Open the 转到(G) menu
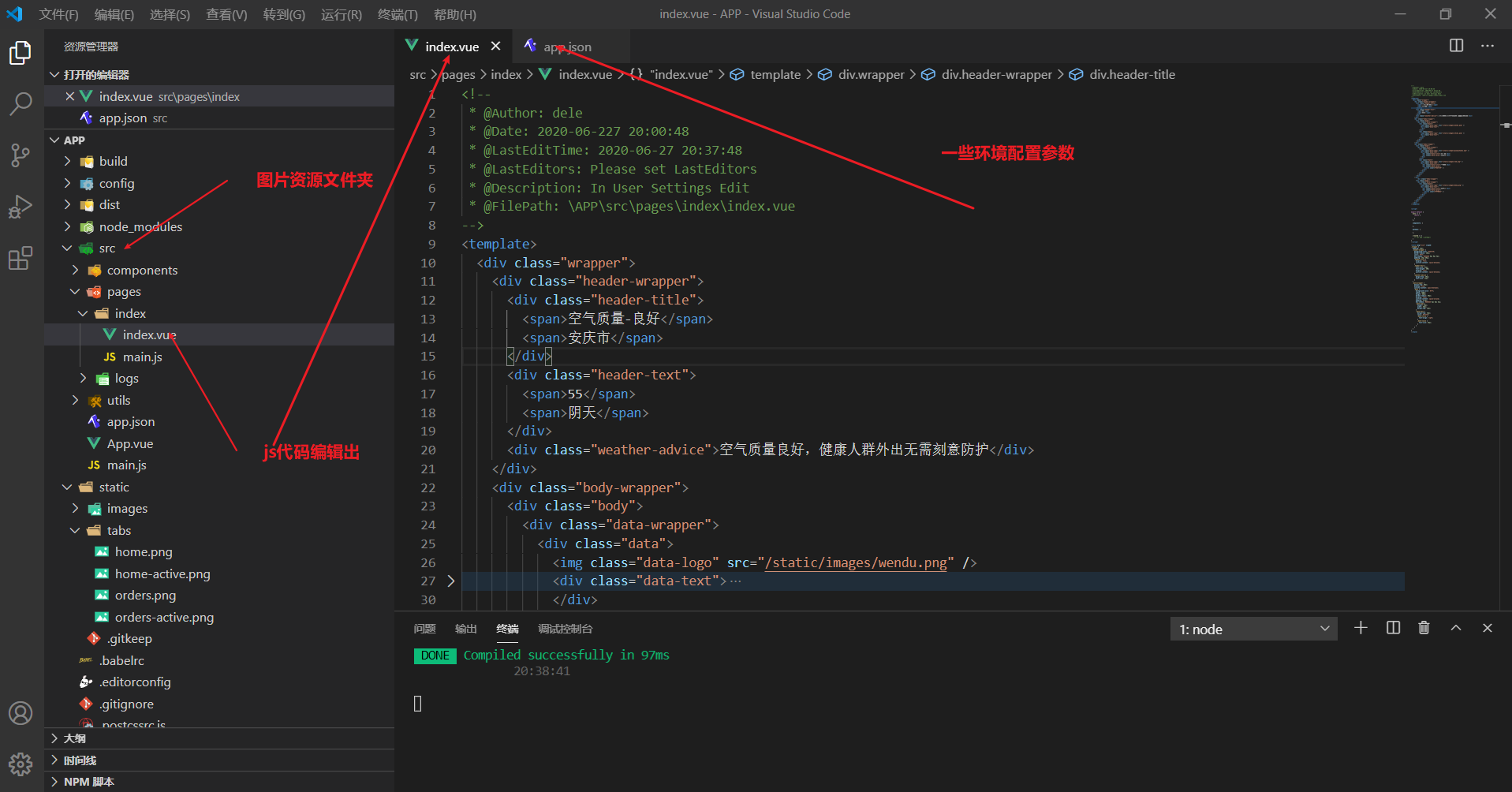This screenshot has height=792, width=1512. pos(284,14)
